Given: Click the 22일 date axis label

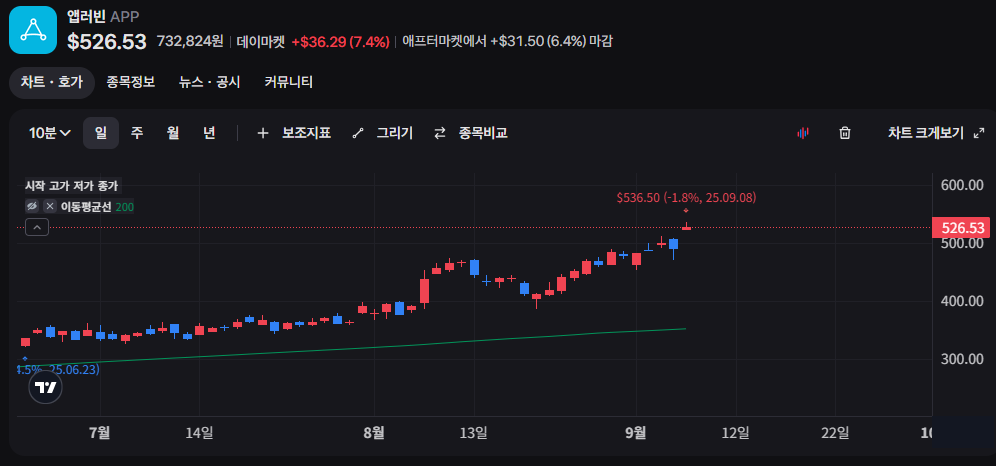Looking at the screenshot, I should (x=835, y=433).
